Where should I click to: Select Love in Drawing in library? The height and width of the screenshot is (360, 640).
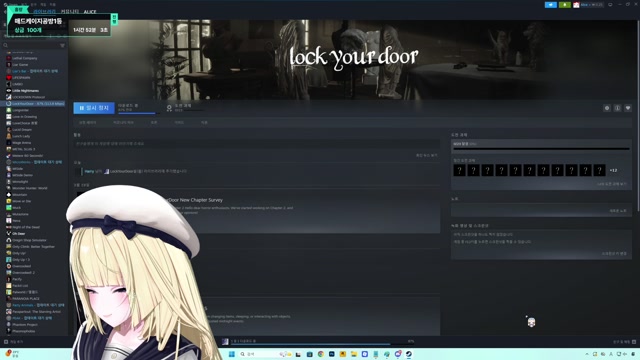[24, 117]
